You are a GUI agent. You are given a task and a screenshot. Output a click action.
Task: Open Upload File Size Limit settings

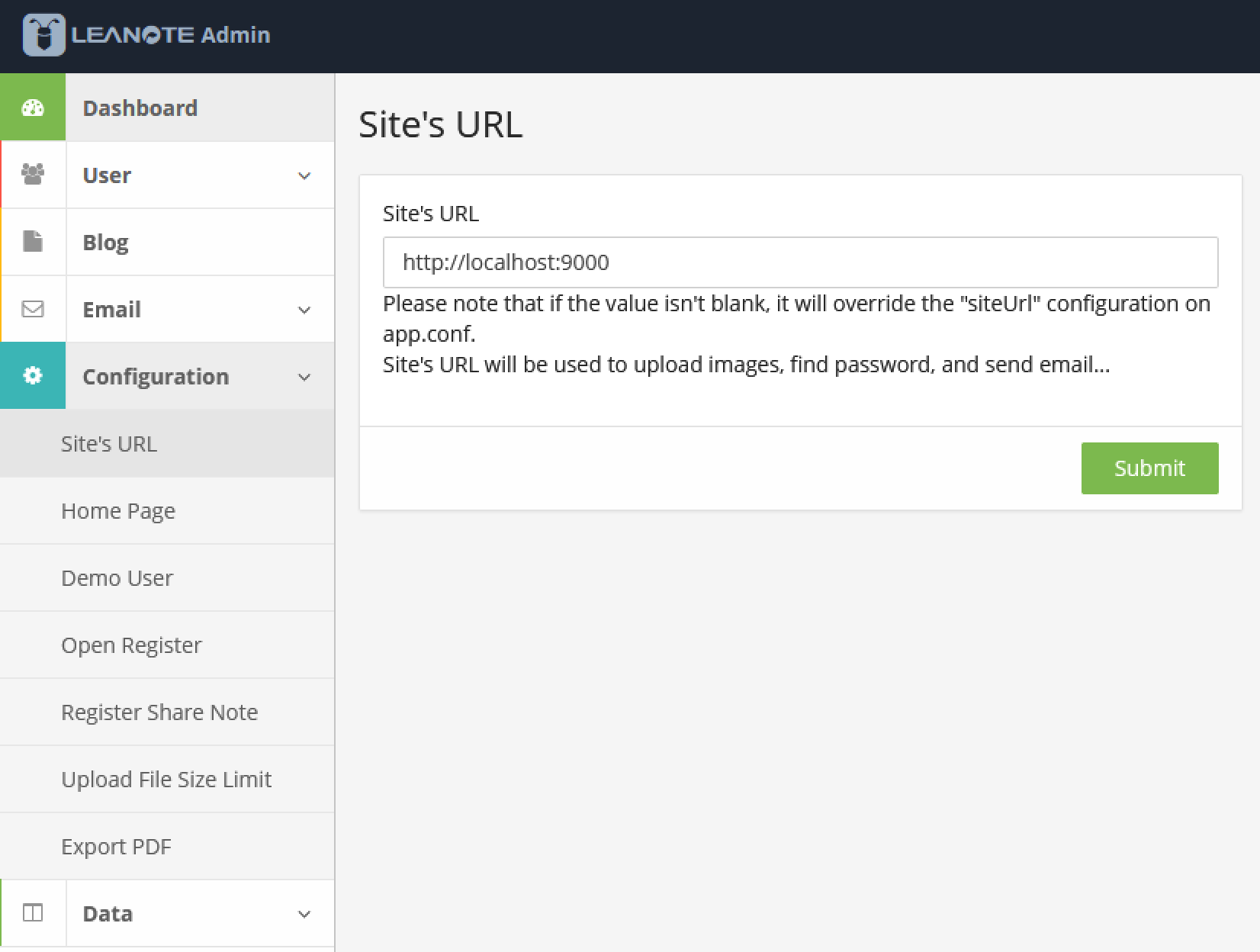[166, 780]
